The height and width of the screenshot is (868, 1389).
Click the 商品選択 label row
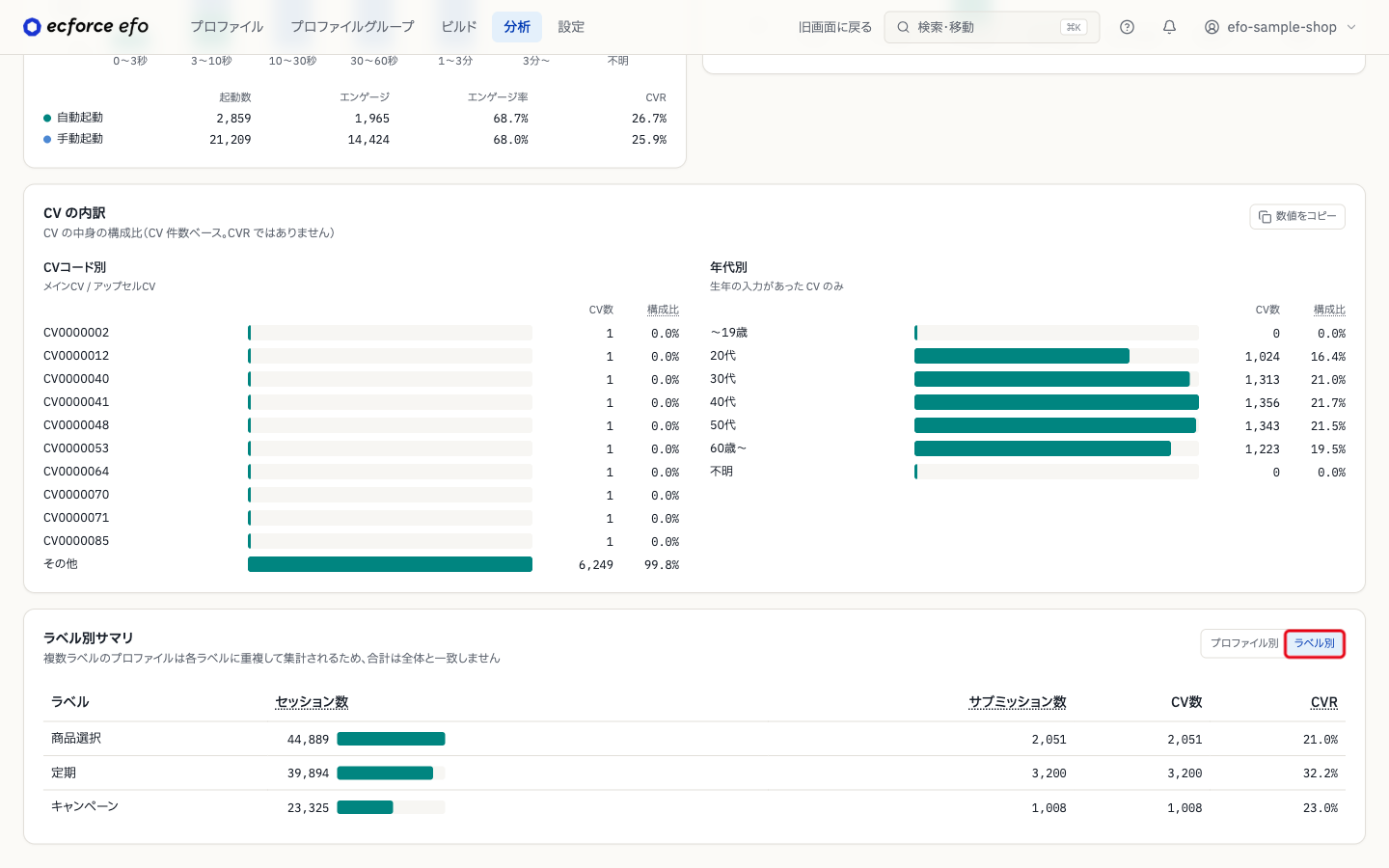tap(694, 739)
